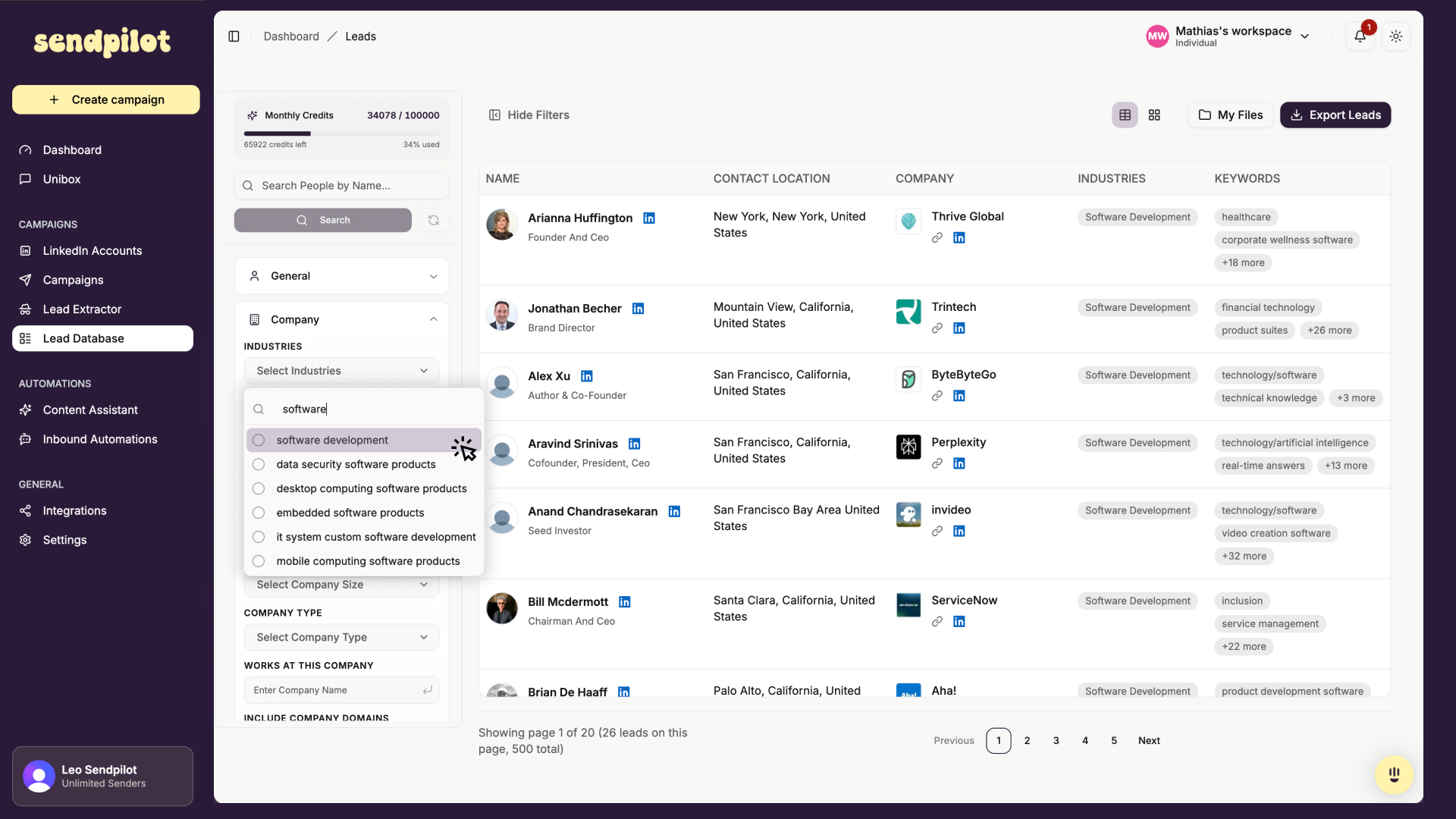Open chat support widget icon
Image resolution: width=1456 pixels, height=819 pixels.
click(1393, 774)
